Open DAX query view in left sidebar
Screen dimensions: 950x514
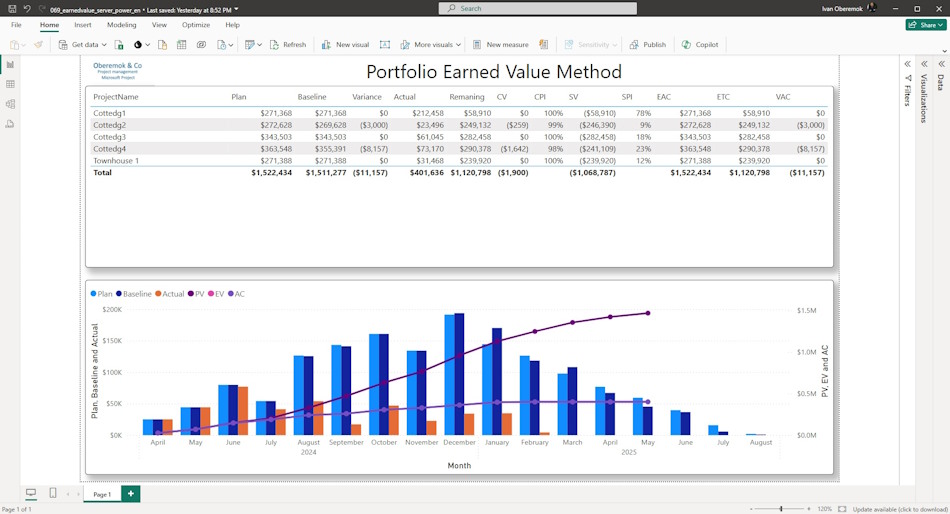[10, 124]
